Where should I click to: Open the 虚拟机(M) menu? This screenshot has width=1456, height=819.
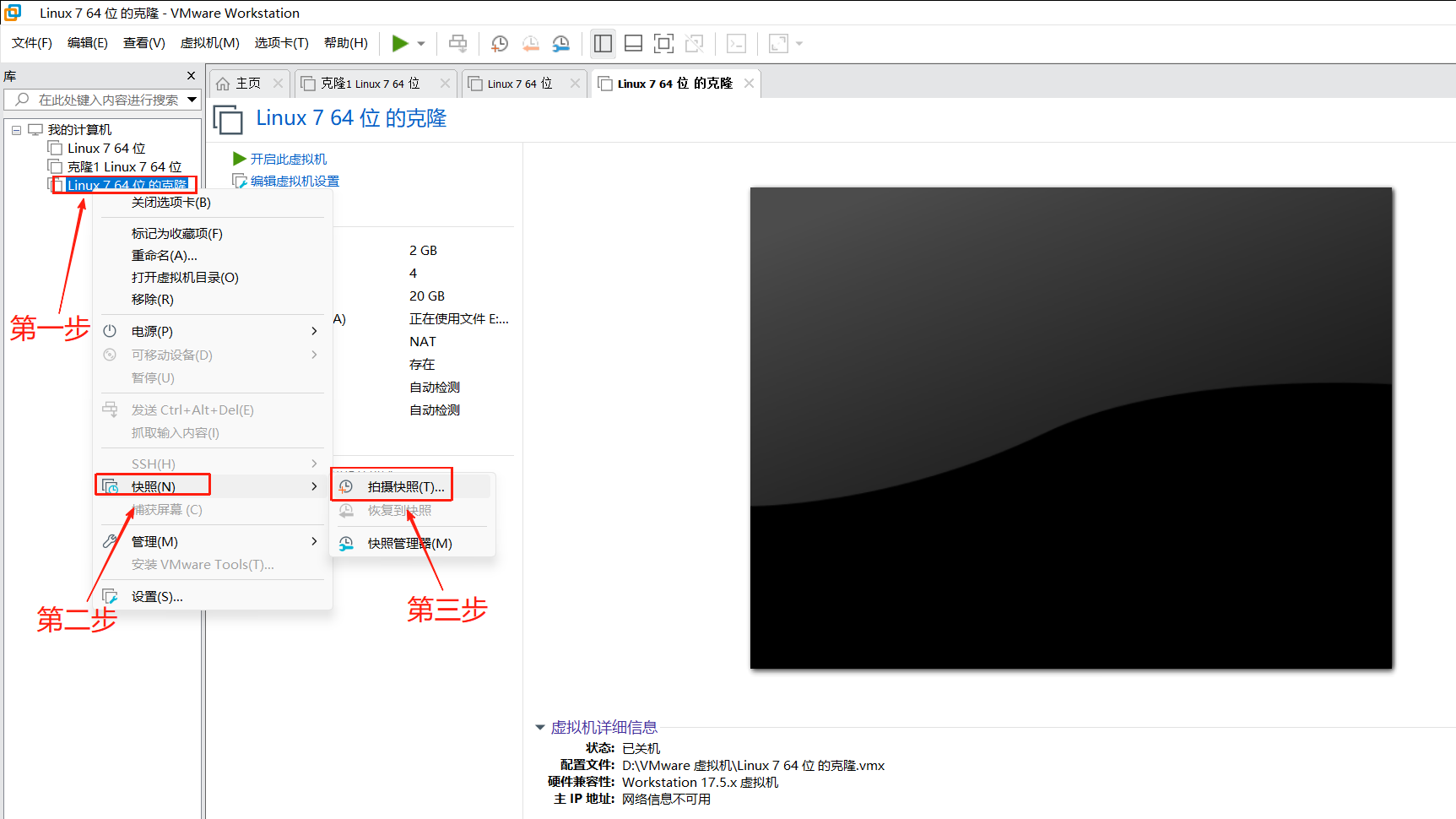click(x=210, y=43)
